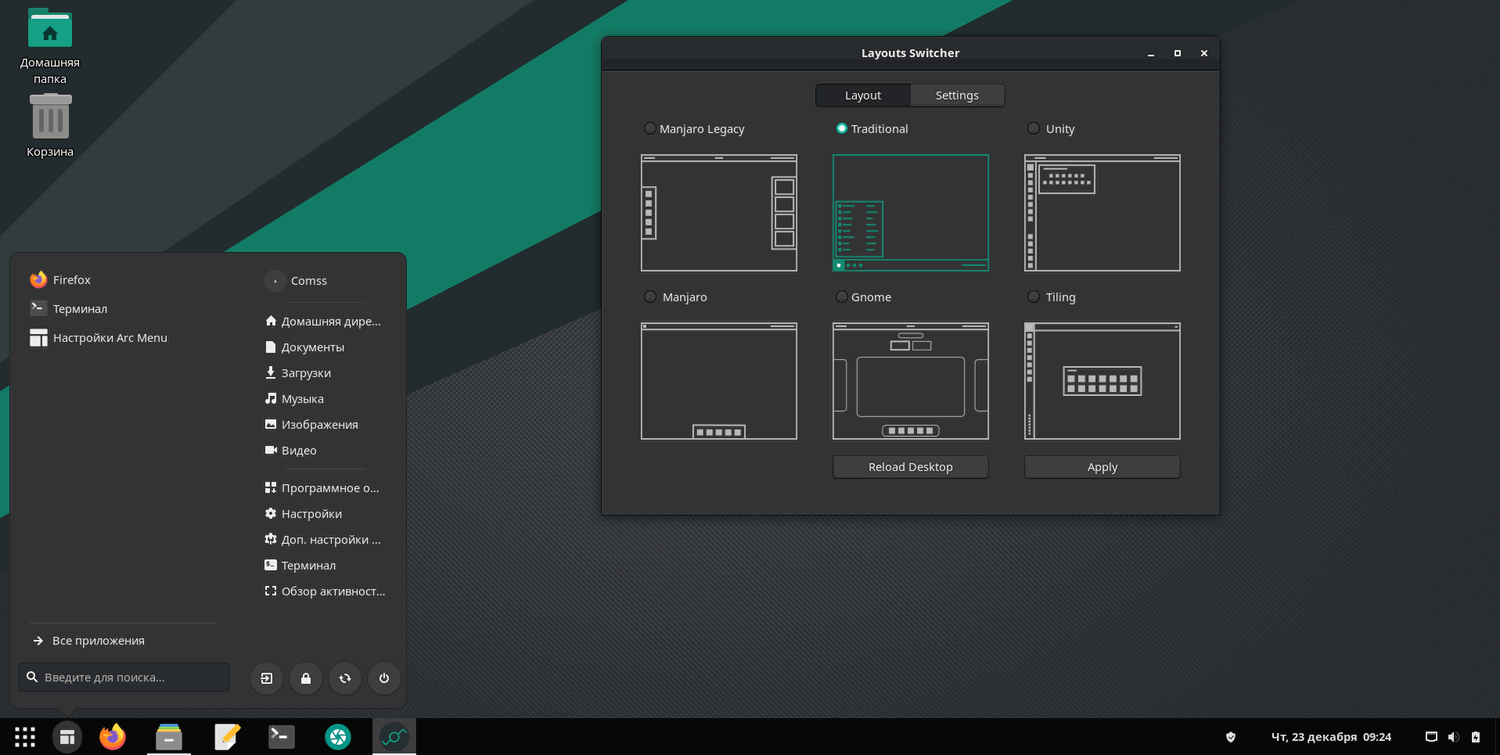
Task: Click the Arc Menu search field
Action: coord(130,678)
